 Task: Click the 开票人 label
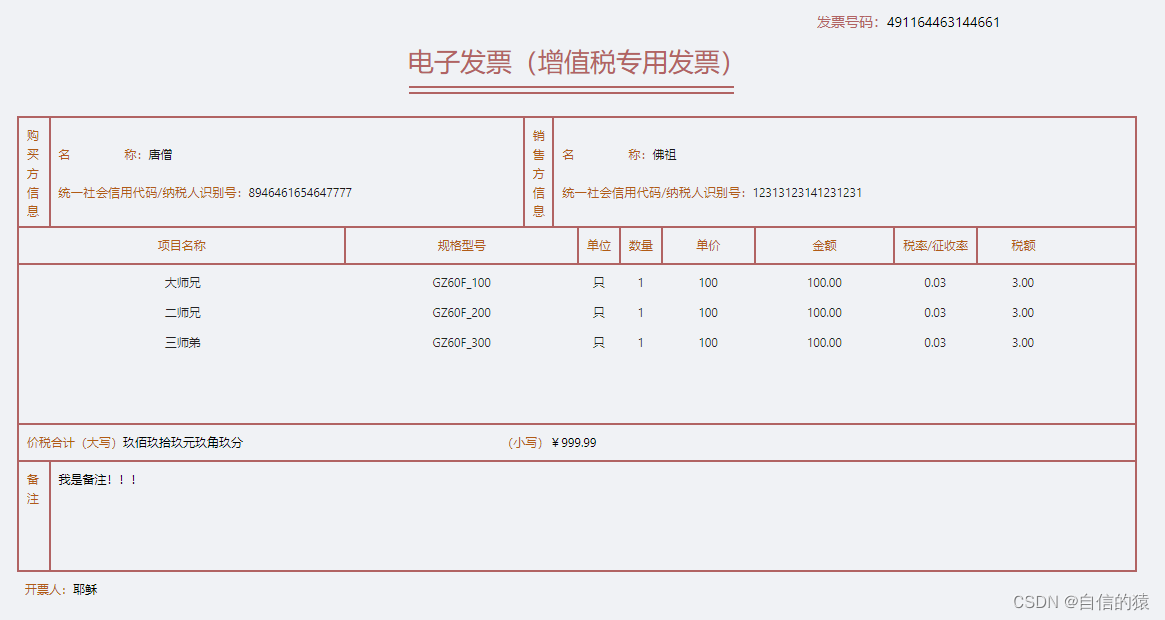coord(46,590)
